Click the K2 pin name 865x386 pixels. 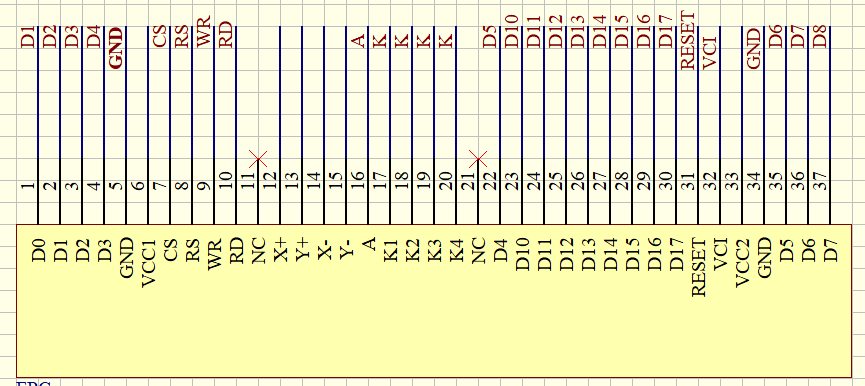click(413, 250)
